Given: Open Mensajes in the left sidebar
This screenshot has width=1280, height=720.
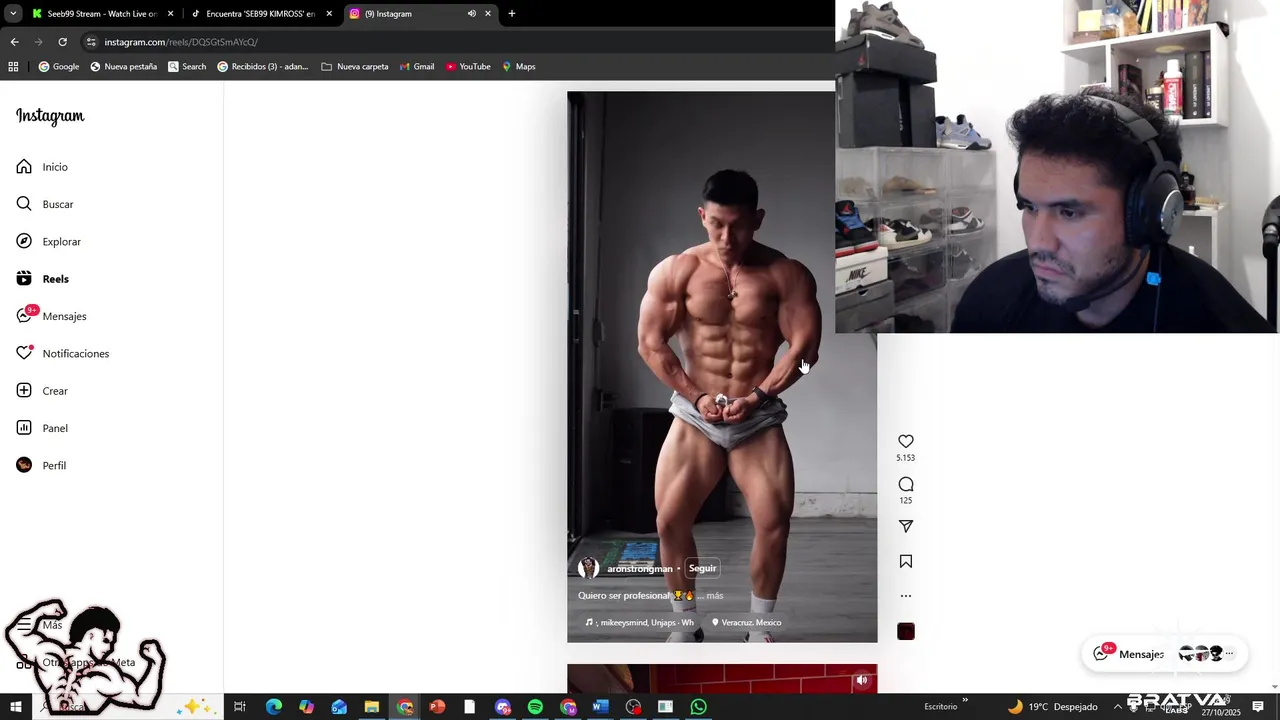Looking at the screenshot, I should (x=51, y=316).
